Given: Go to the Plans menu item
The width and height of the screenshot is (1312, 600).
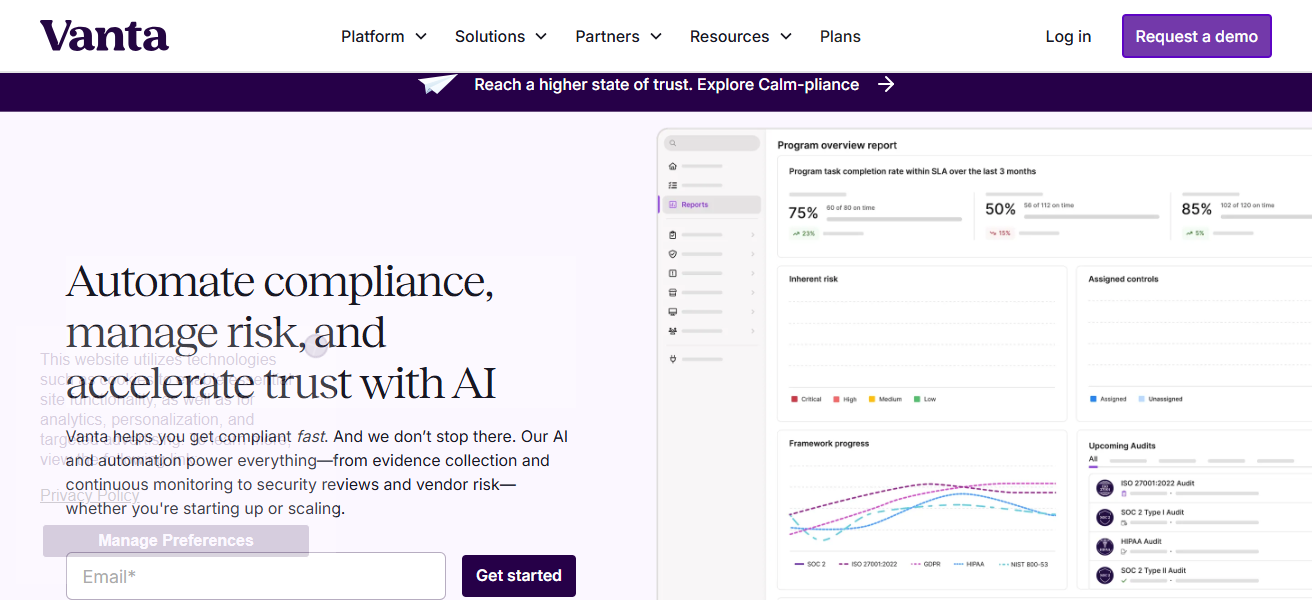Looking at the screenshot, I should coord(840,36).
